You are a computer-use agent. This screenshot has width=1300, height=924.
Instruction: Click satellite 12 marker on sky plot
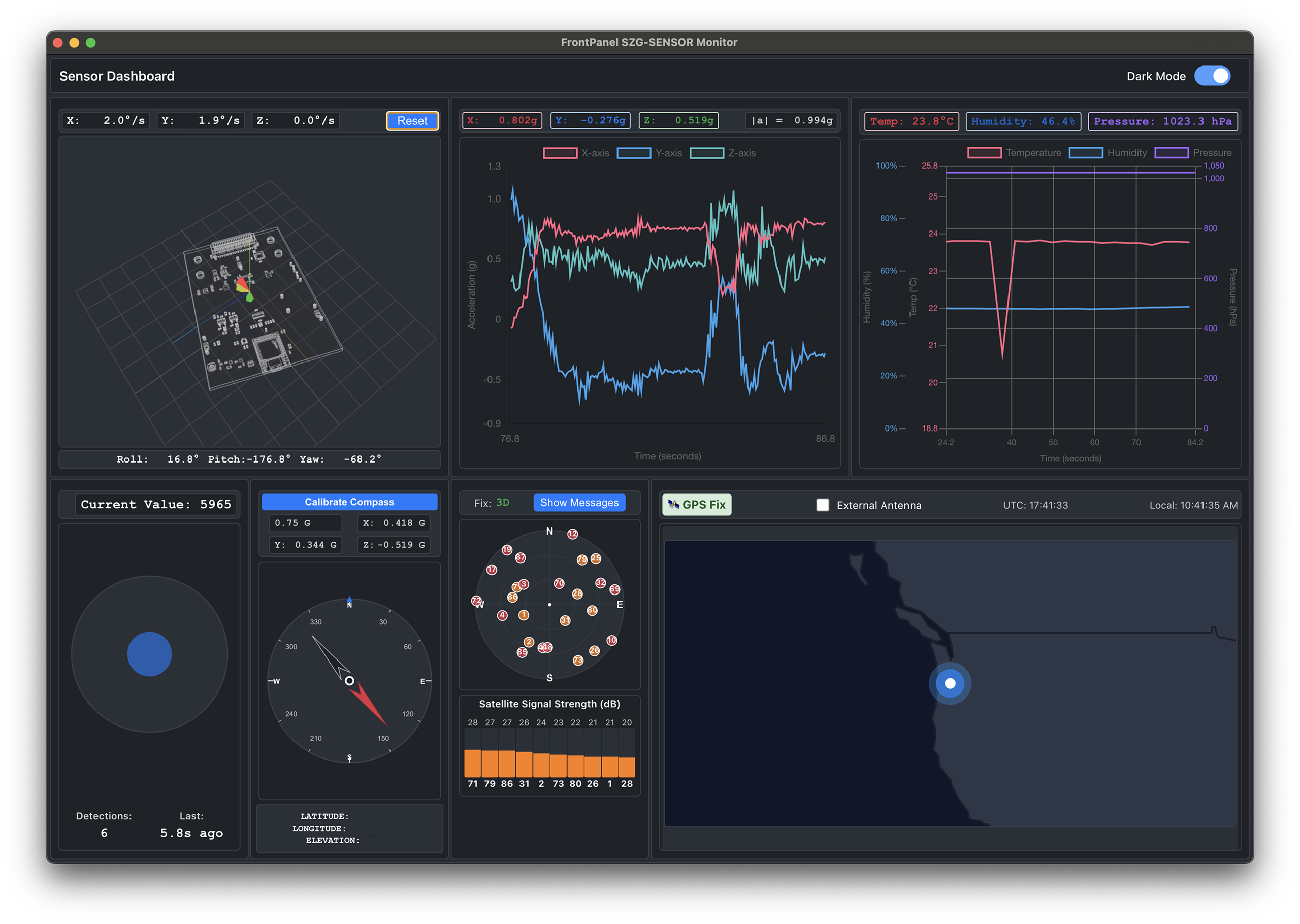coord(572,534)
